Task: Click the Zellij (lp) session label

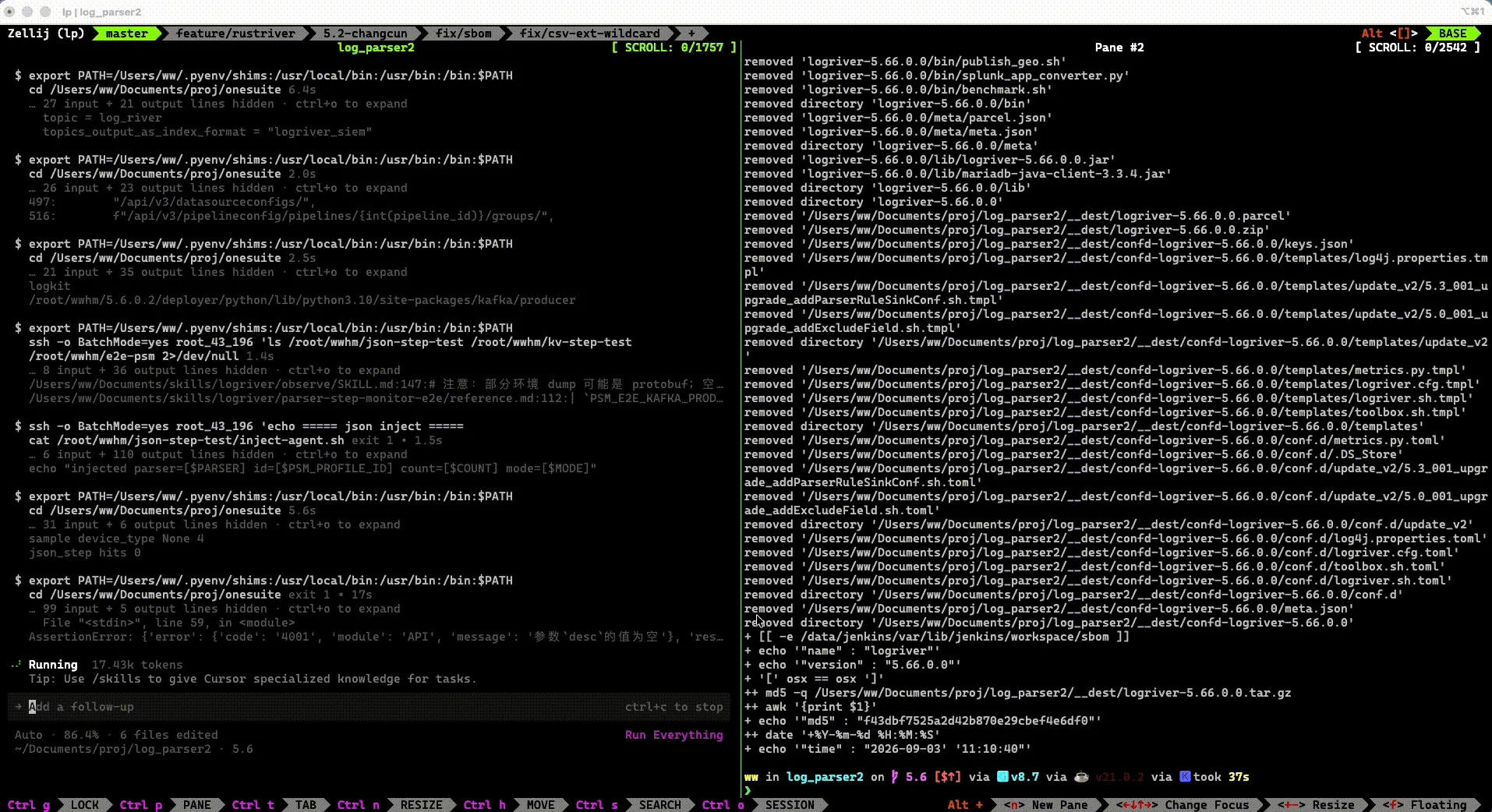Action: (x=46, y=34)
